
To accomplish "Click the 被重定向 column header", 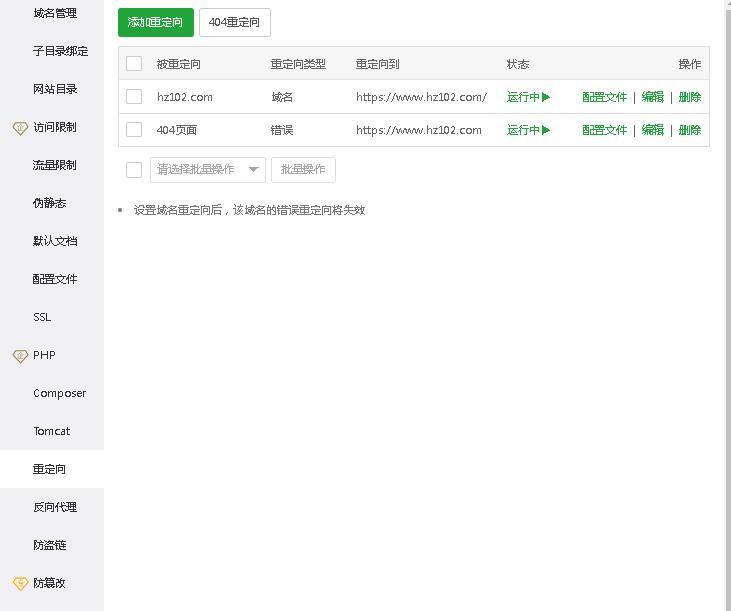I will click(x=179, y=64).
